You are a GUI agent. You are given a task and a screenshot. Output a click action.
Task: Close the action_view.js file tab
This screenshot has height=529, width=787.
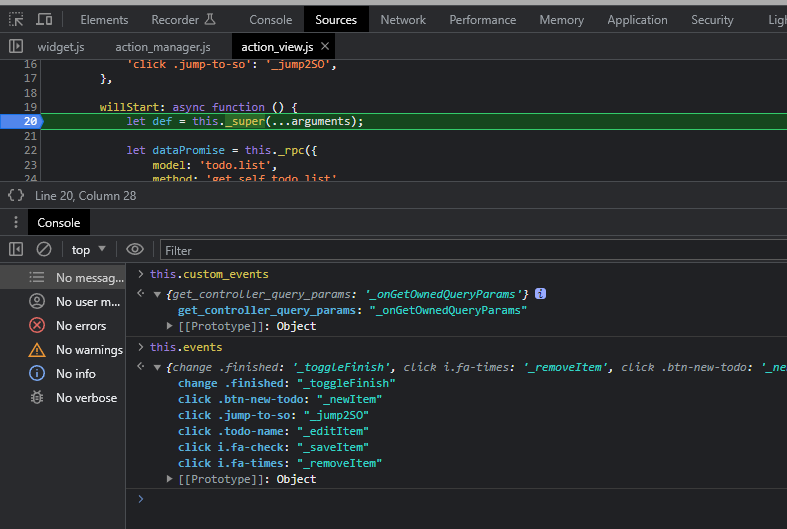tap(325, 46)
